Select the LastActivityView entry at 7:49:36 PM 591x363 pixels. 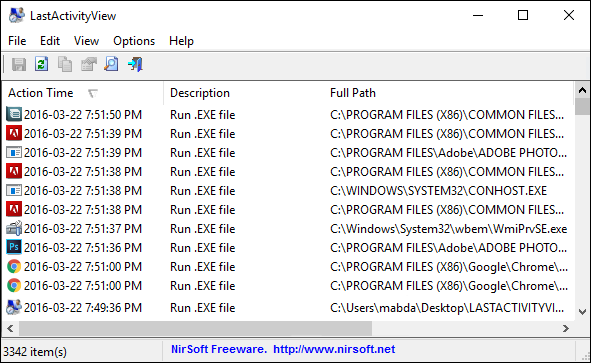[288, 308]
